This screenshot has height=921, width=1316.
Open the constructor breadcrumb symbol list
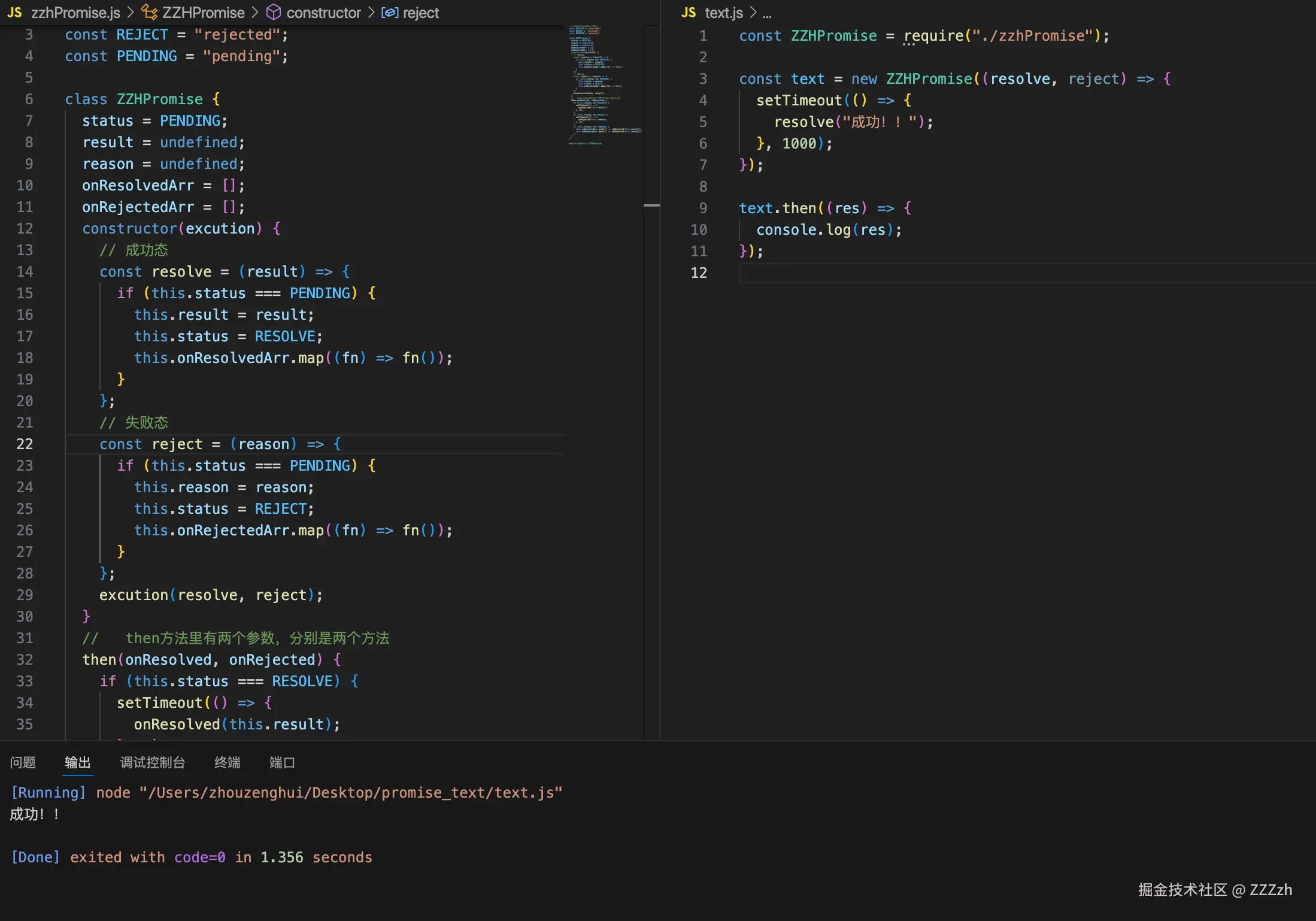click(323, 13)
